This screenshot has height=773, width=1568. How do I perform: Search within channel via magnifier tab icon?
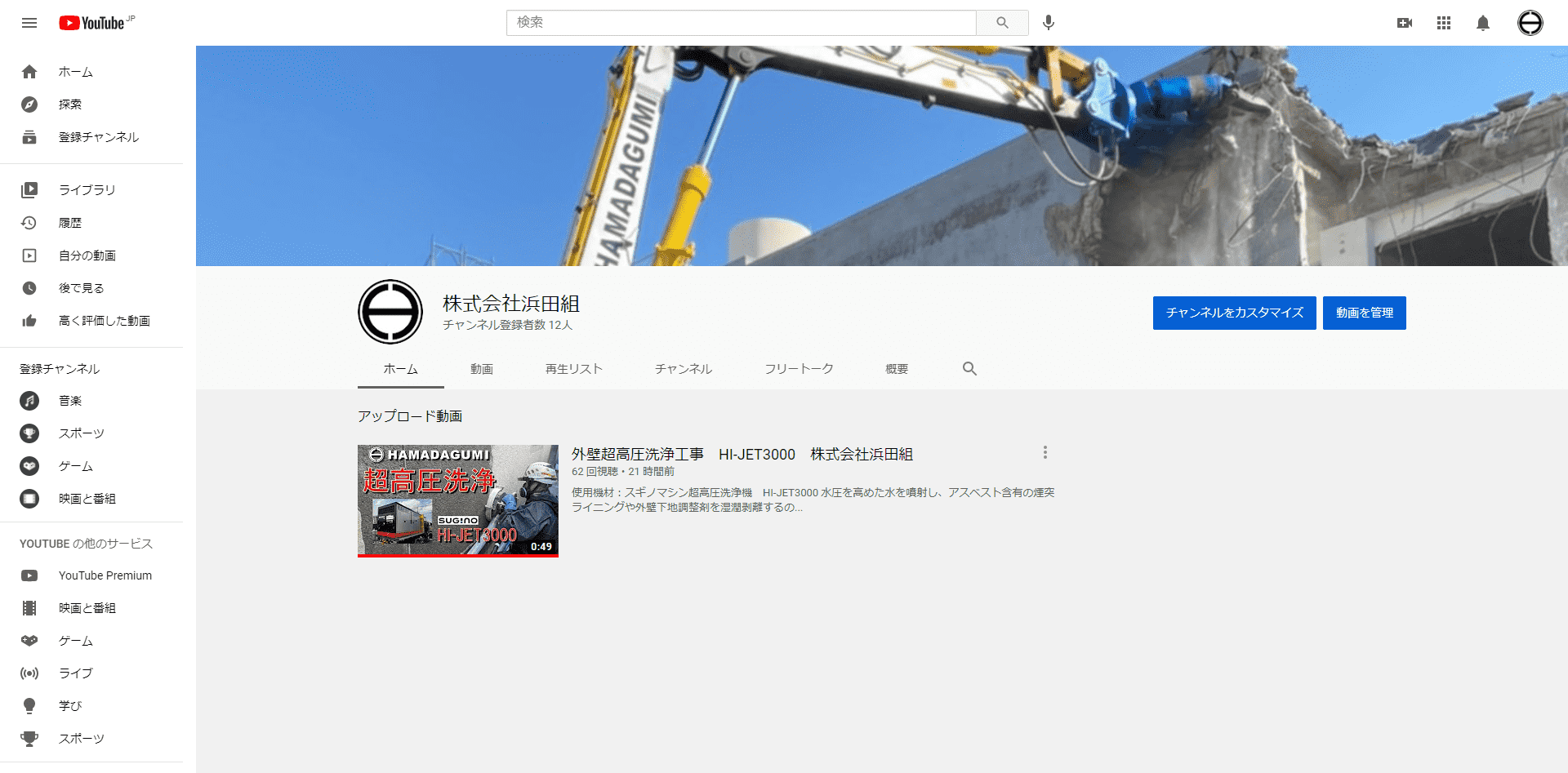tap(969, 369)
